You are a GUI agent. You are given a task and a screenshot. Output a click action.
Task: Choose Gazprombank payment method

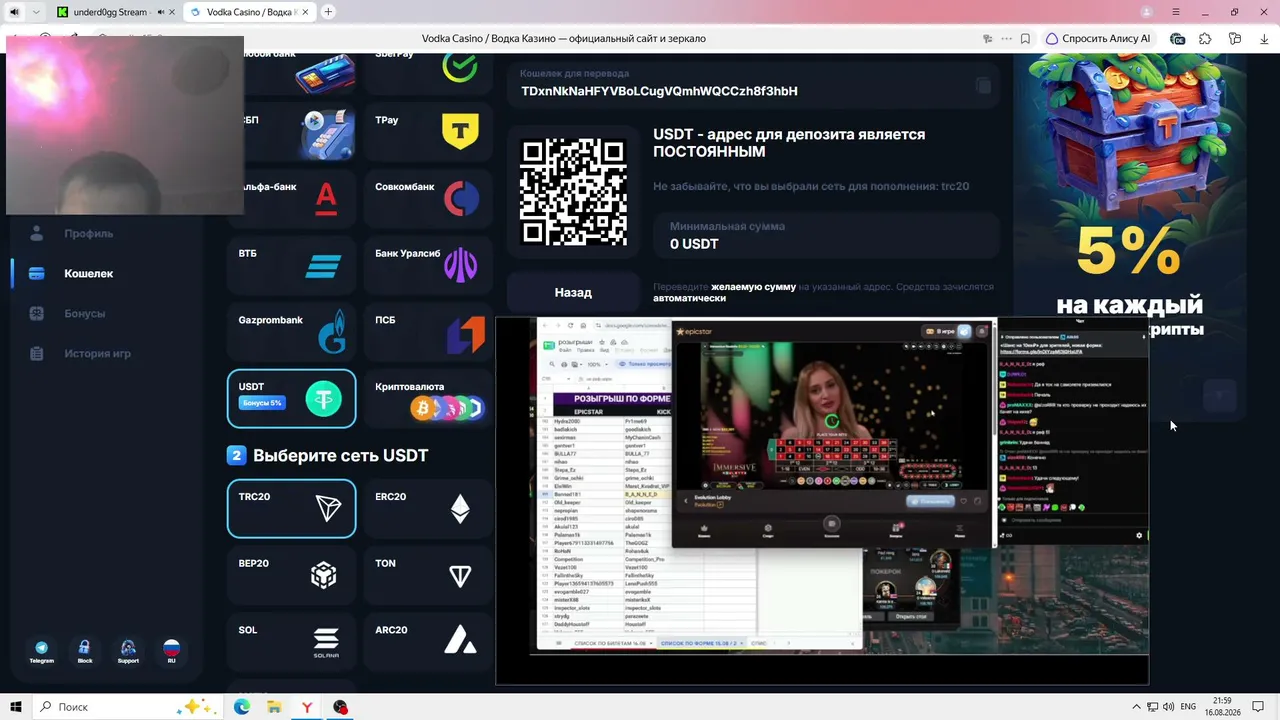coord(291,332)
